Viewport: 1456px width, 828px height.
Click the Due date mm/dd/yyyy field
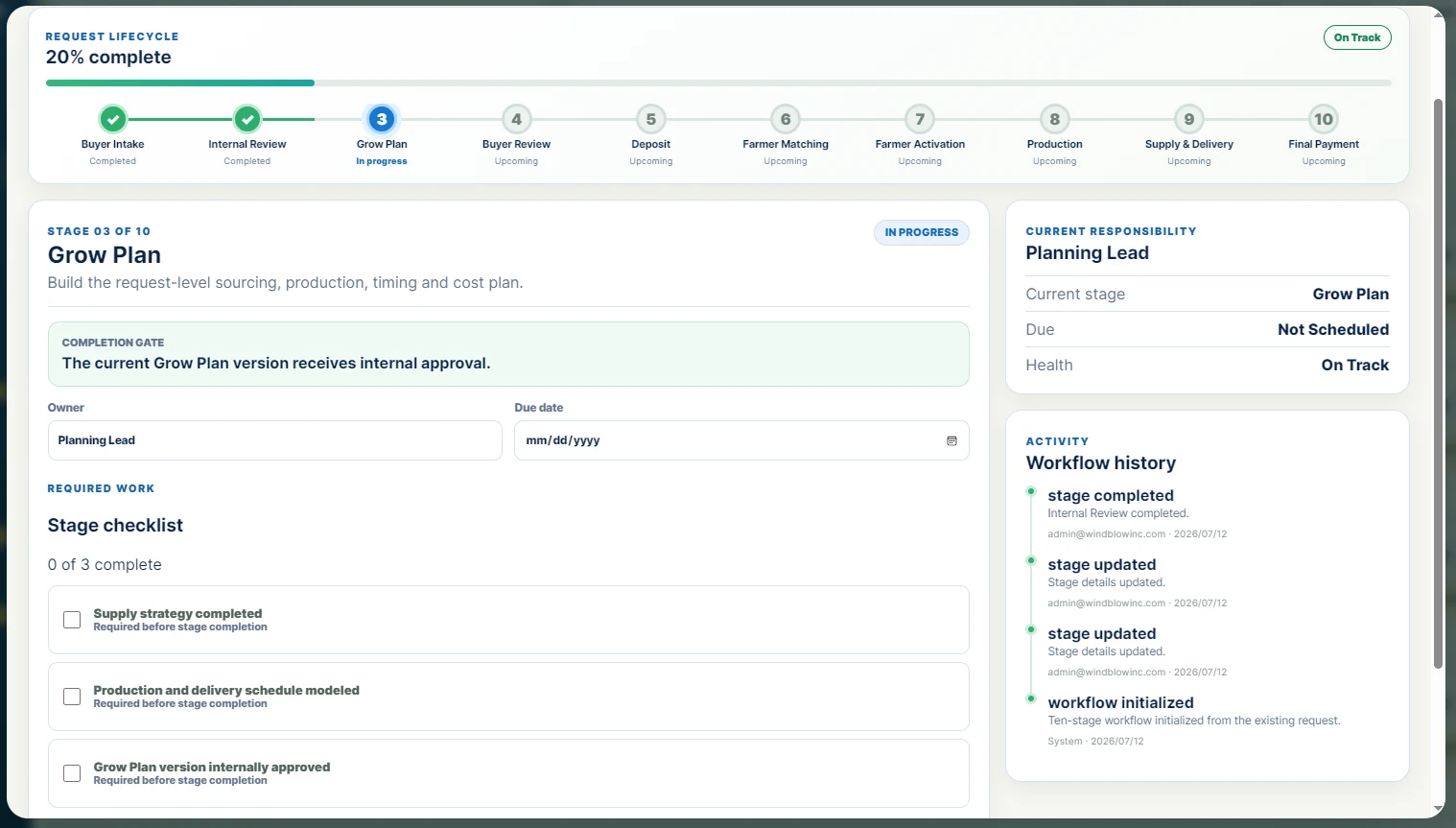(741, 440)
